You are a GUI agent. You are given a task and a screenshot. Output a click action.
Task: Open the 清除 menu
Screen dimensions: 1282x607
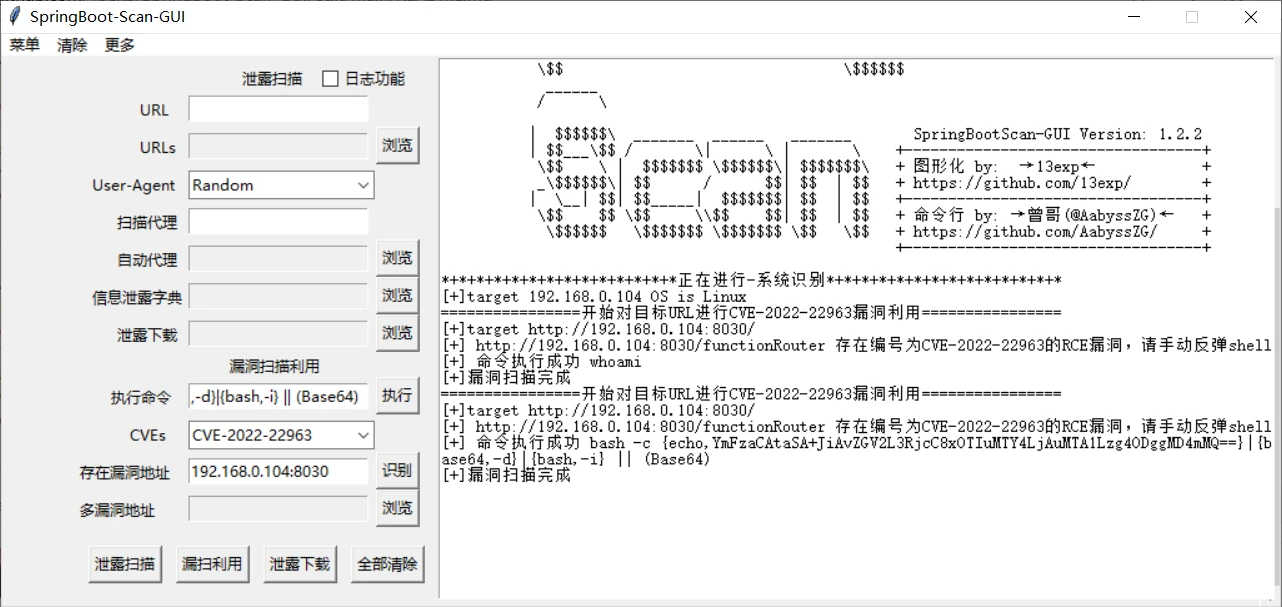pyautogui.click(x=72, y=45)
